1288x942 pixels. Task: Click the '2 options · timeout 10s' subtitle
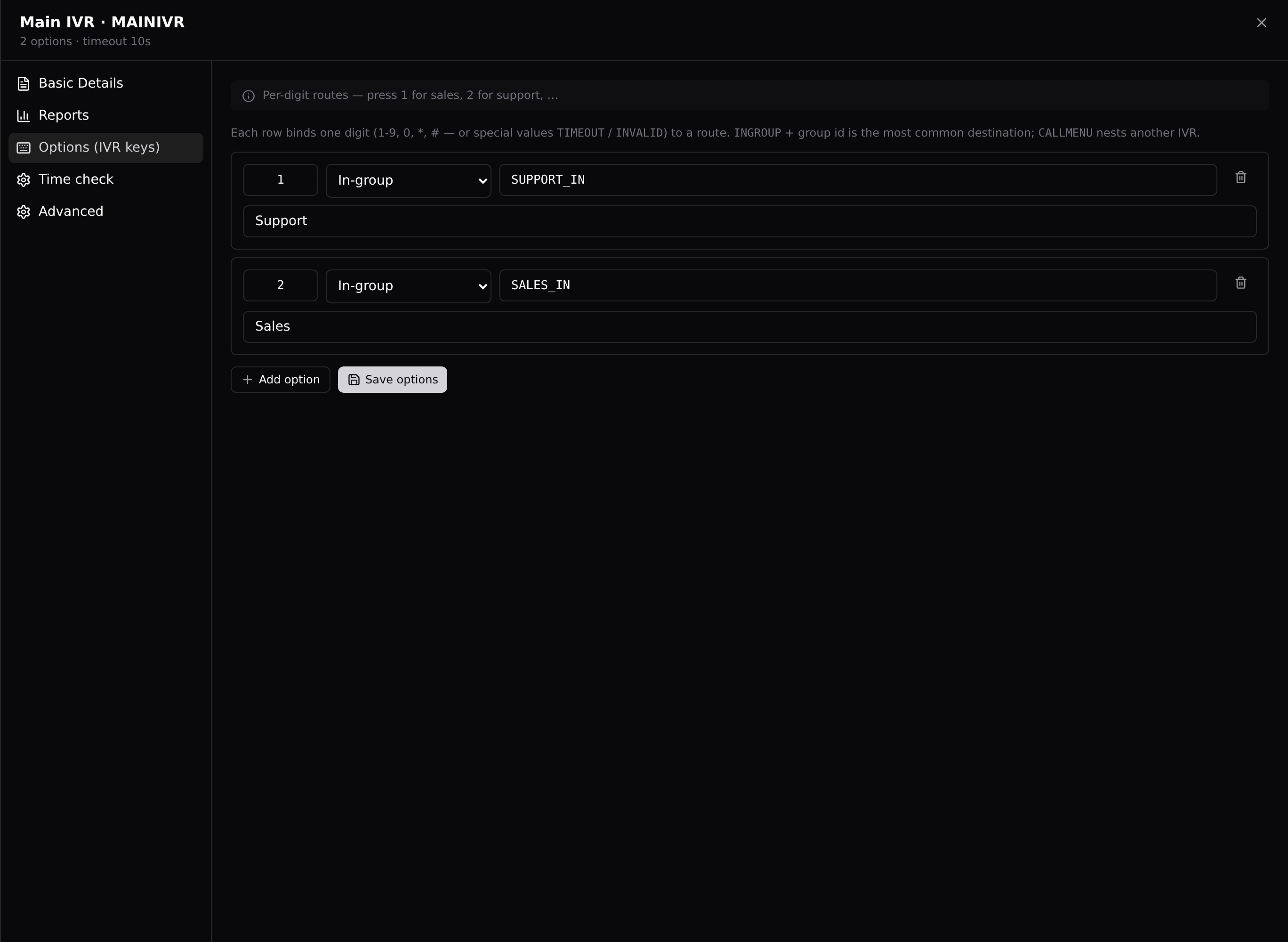click(x=86, y=41)
